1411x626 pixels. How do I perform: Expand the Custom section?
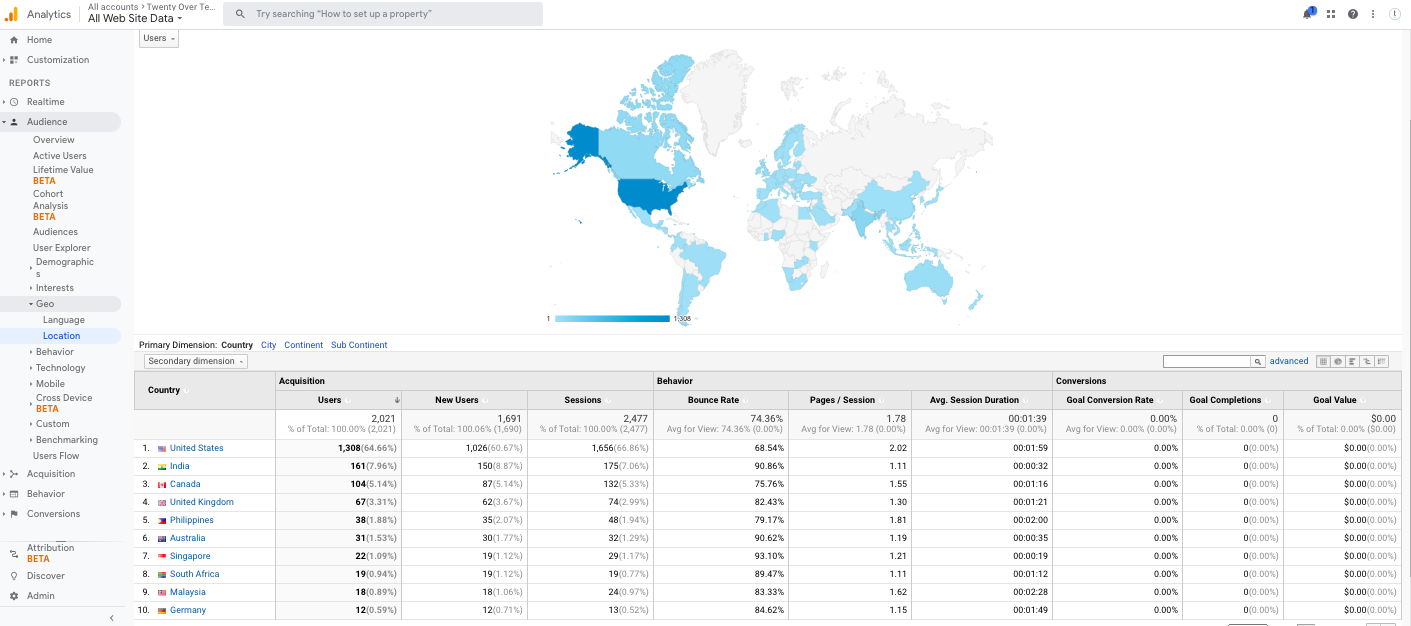coord(52,424)
